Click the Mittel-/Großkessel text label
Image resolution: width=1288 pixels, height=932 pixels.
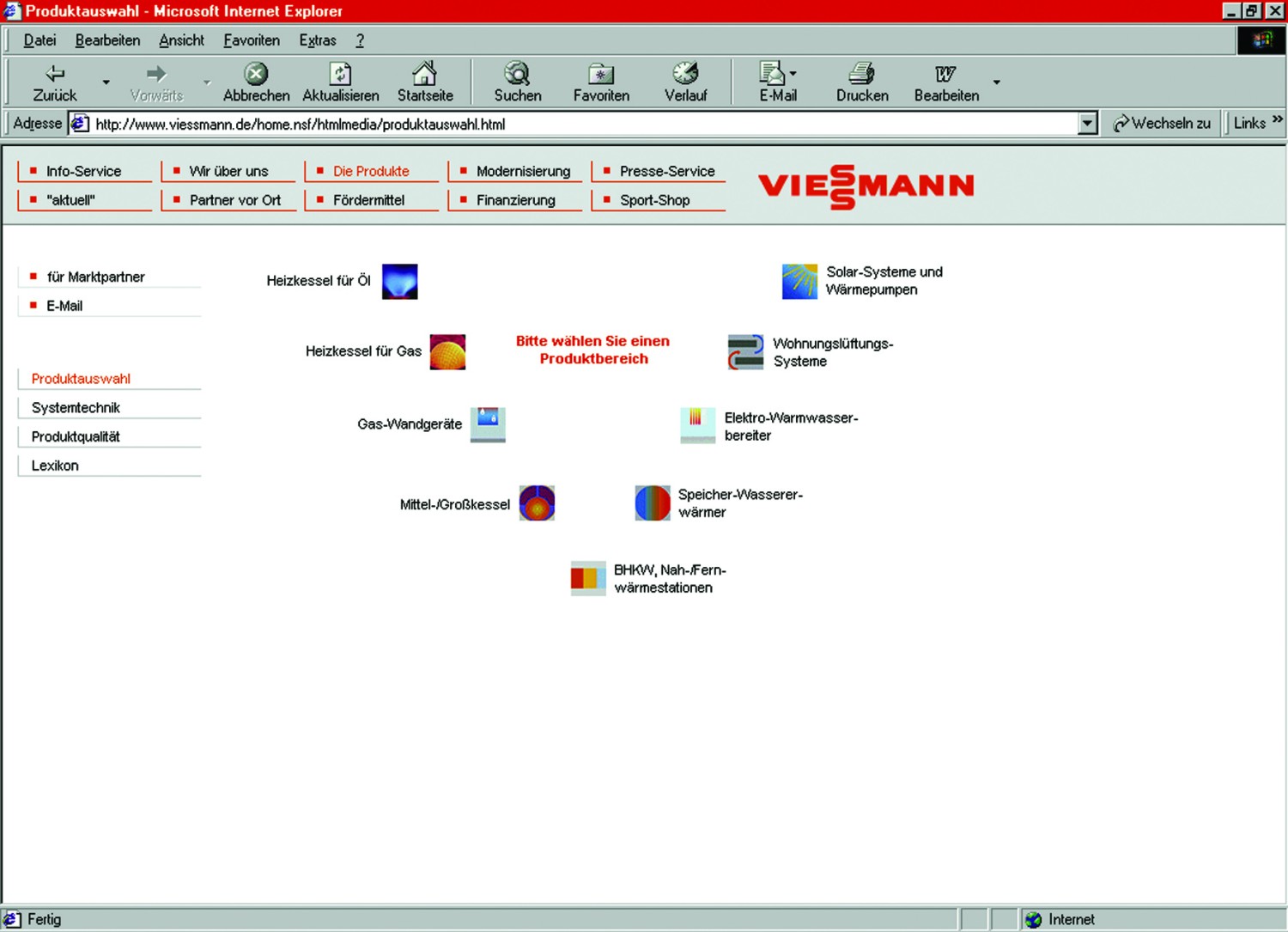[455, 505]
